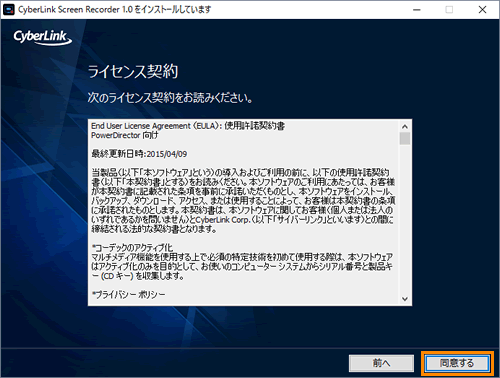500x378 pixels.
Task: Click the greyed-out maximize window button
Action: point(449,10)
